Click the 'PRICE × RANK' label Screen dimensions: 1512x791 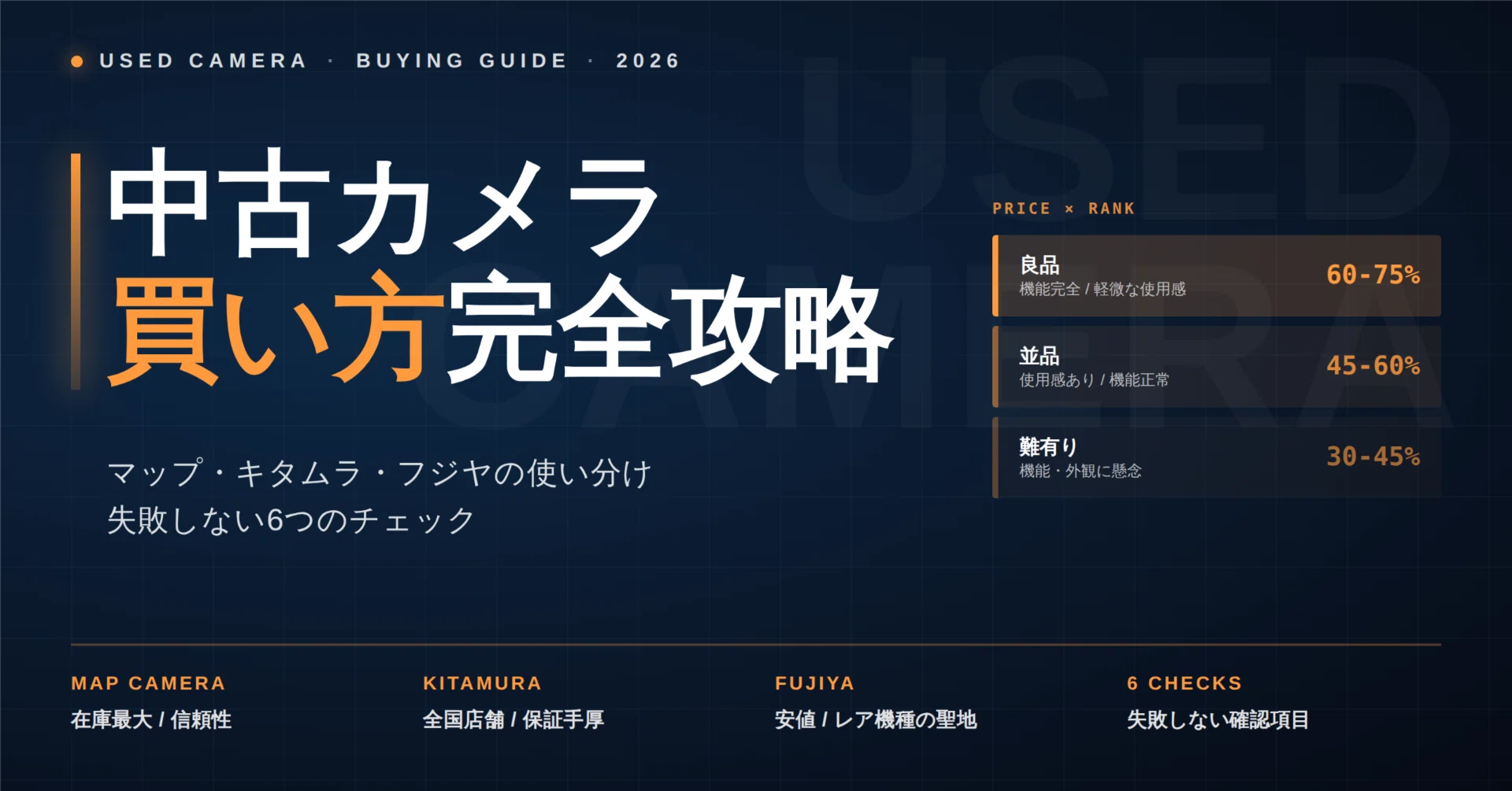pos(1063,209)
